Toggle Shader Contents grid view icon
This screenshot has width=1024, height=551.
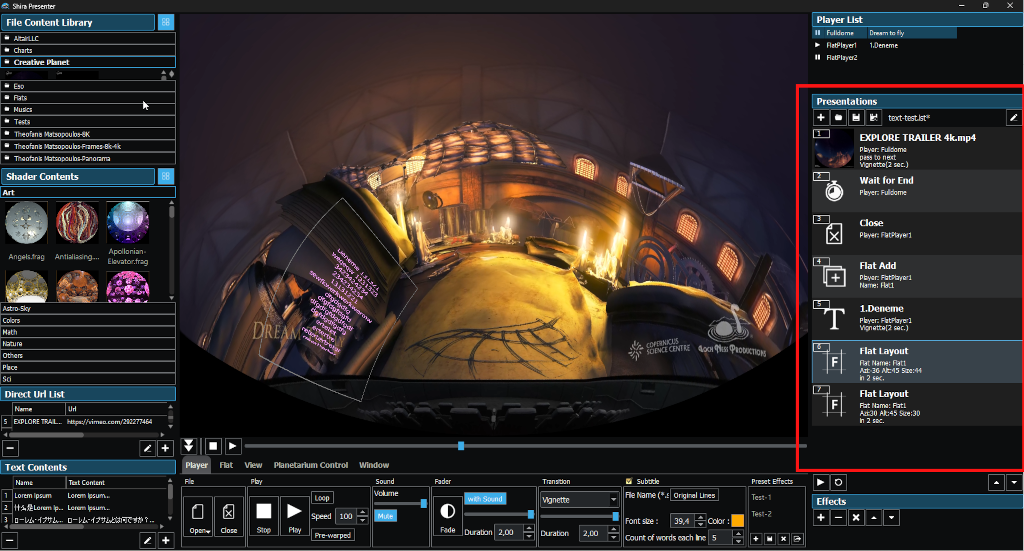click(x=166, y=176)
